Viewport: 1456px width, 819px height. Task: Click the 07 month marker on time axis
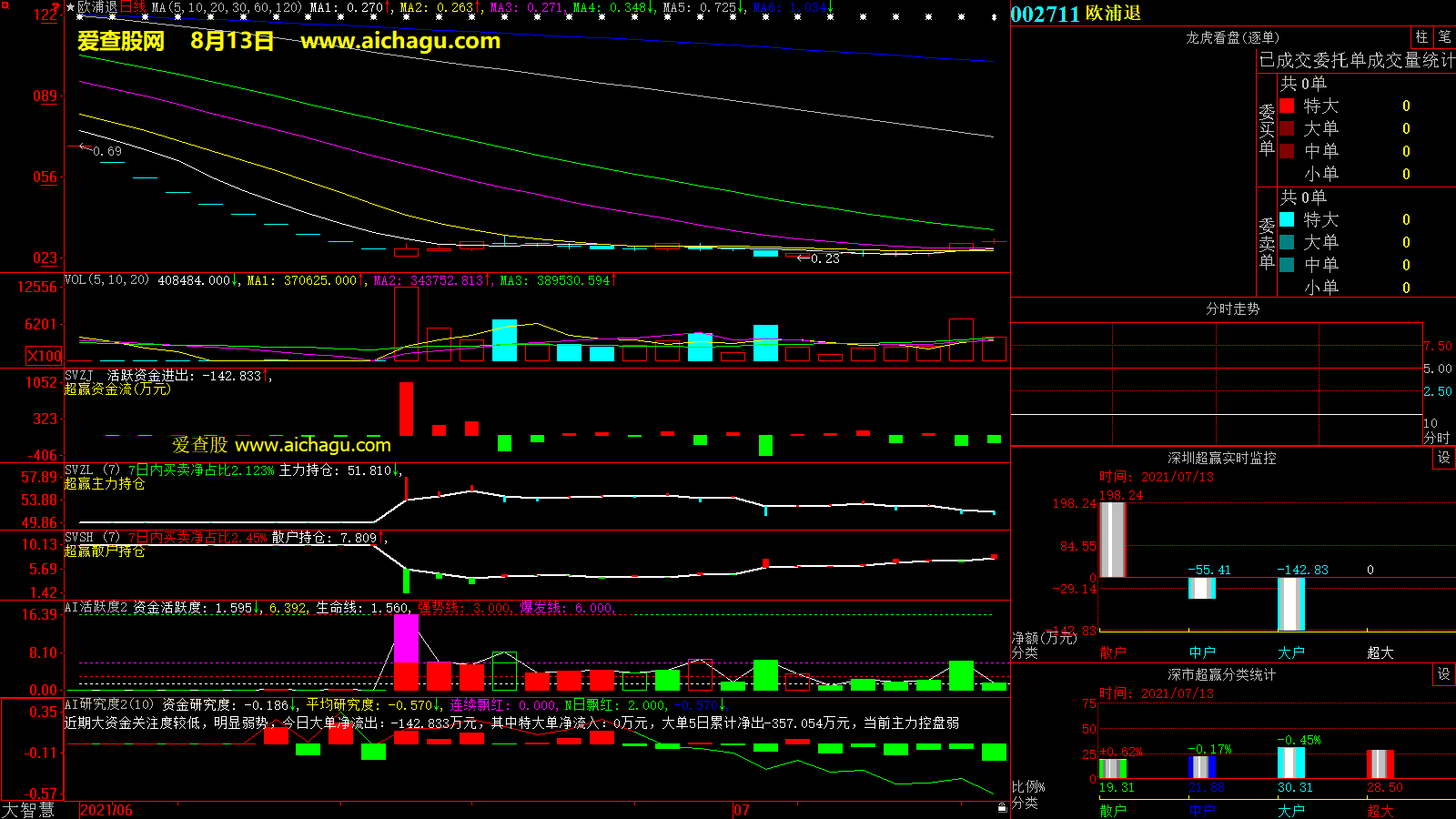[742, 810]
